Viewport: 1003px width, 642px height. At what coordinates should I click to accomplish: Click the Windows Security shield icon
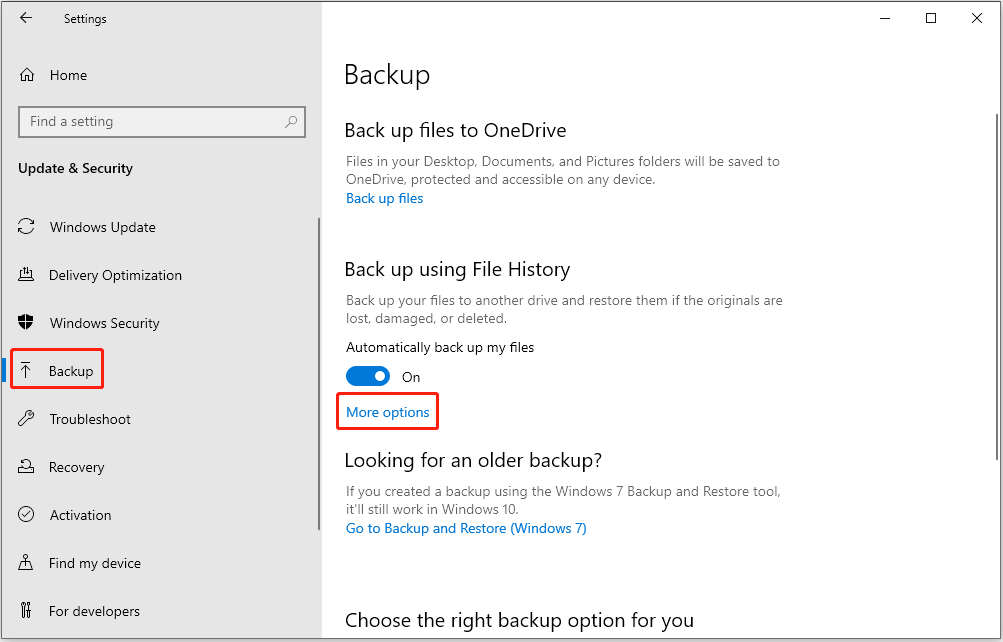(x=26, y=322)
